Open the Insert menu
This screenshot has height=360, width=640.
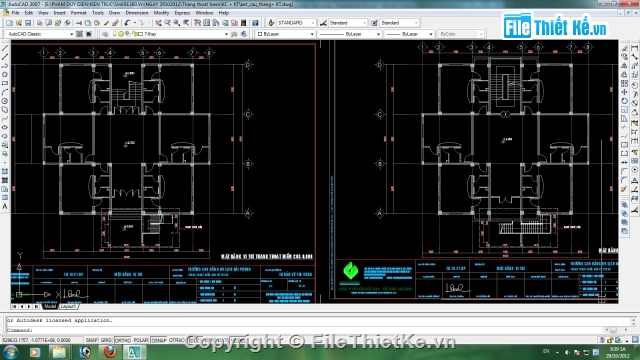59,13
